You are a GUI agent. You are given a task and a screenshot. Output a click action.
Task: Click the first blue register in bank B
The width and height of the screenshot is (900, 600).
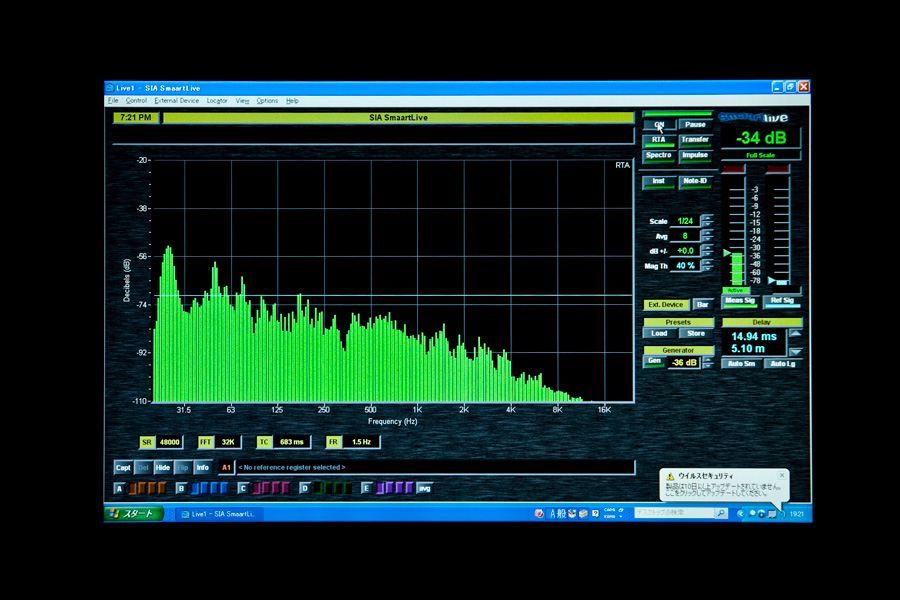tap(195, 489)
